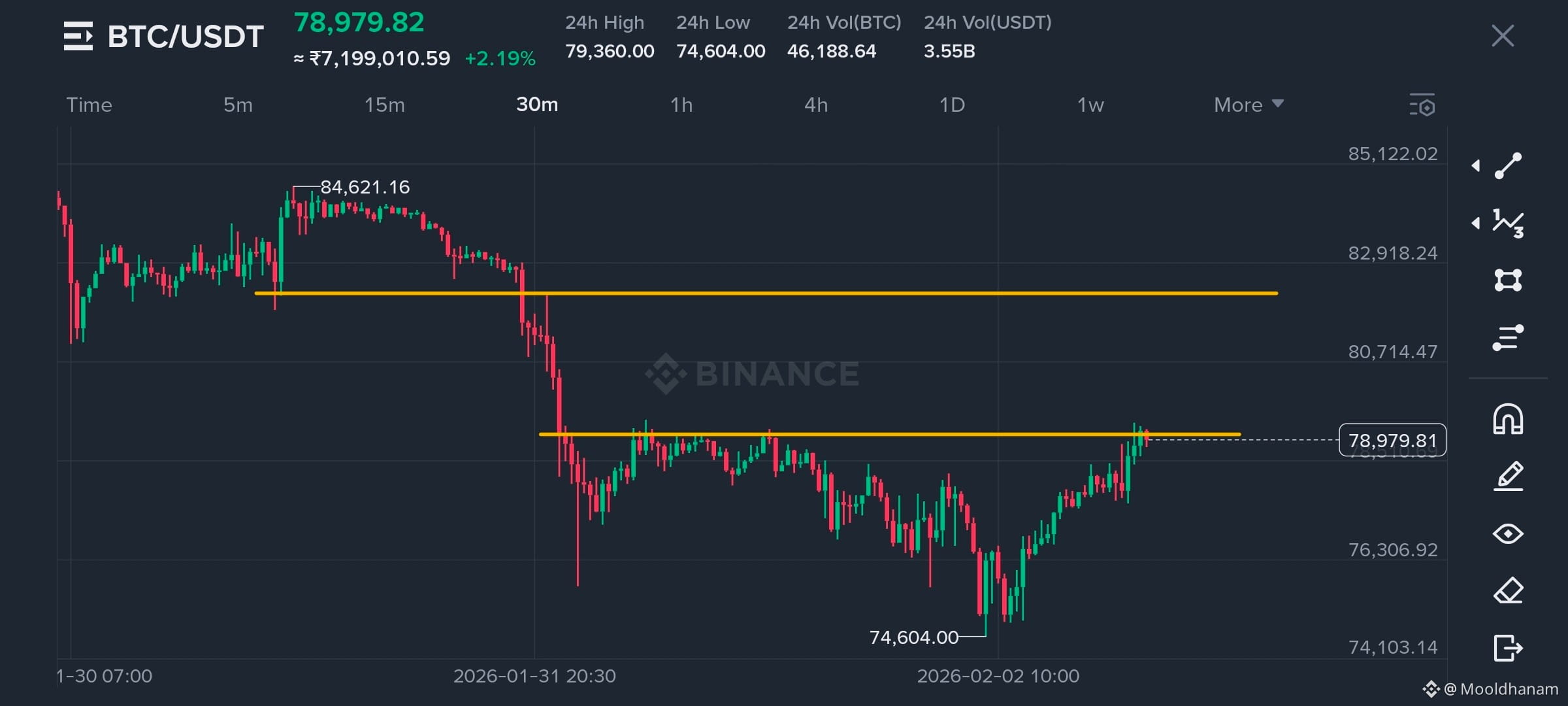Tap the 84,621.16 high price label
Screen dimensions: 1568x706
click(365, 187)
